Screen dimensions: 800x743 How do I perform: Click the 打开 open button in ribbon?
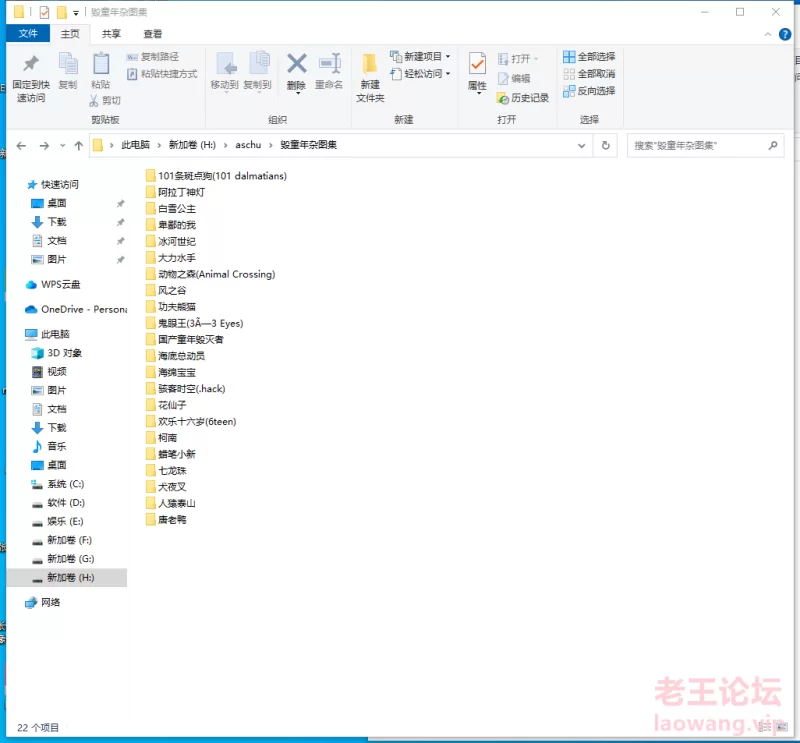518,59
